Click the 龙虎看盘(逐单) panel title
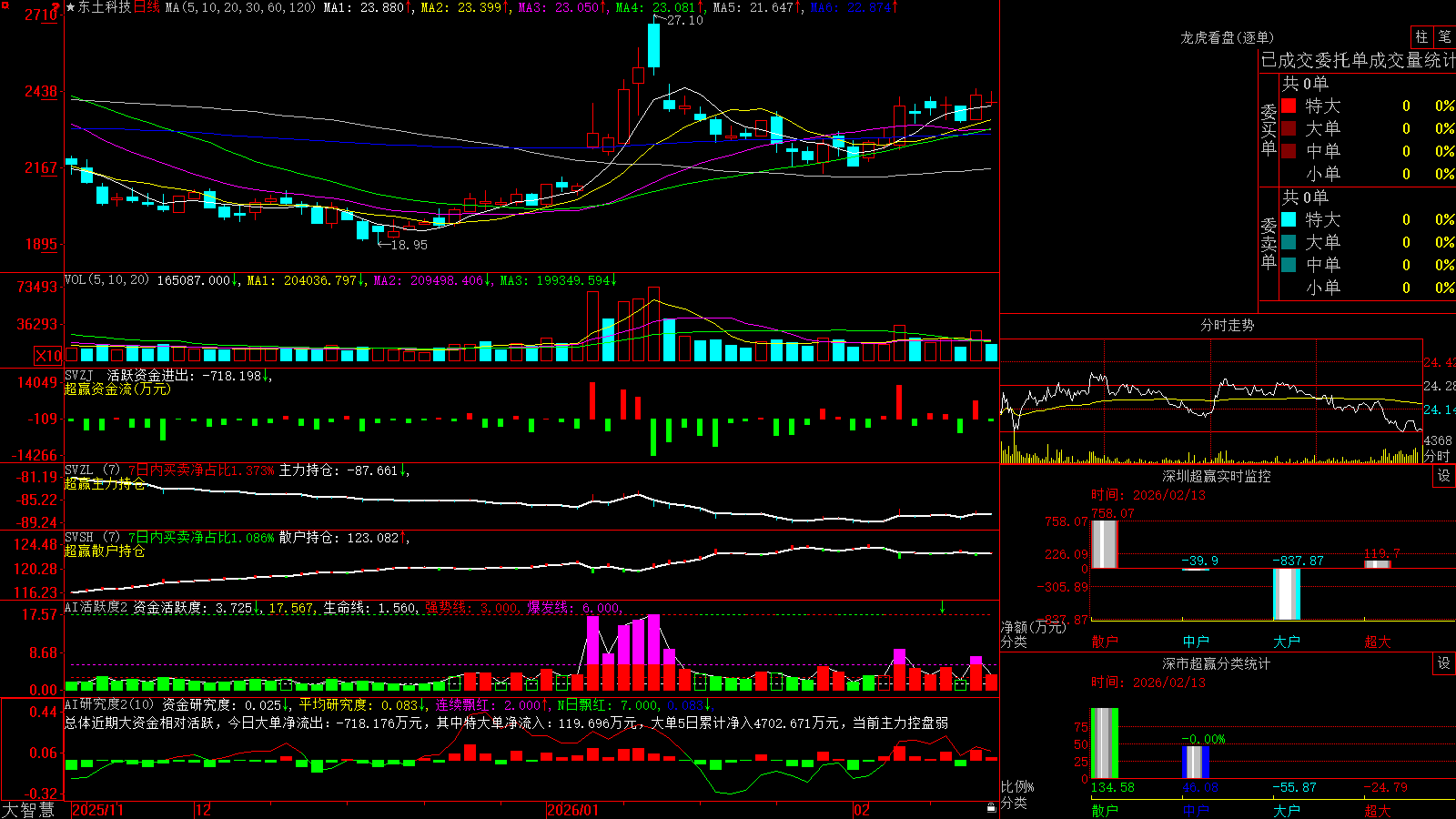Screen dimensions: 1456x819 [x=1227, y=37]
